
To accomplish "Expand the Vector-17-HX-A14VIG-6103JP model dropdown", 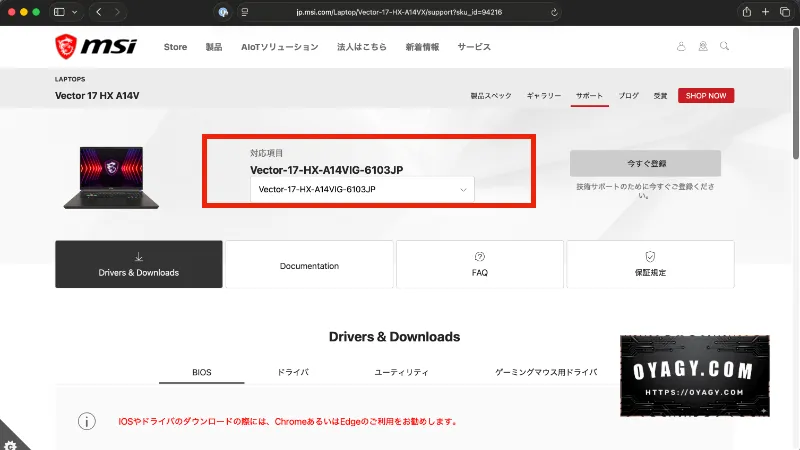I will pos(362,189).
